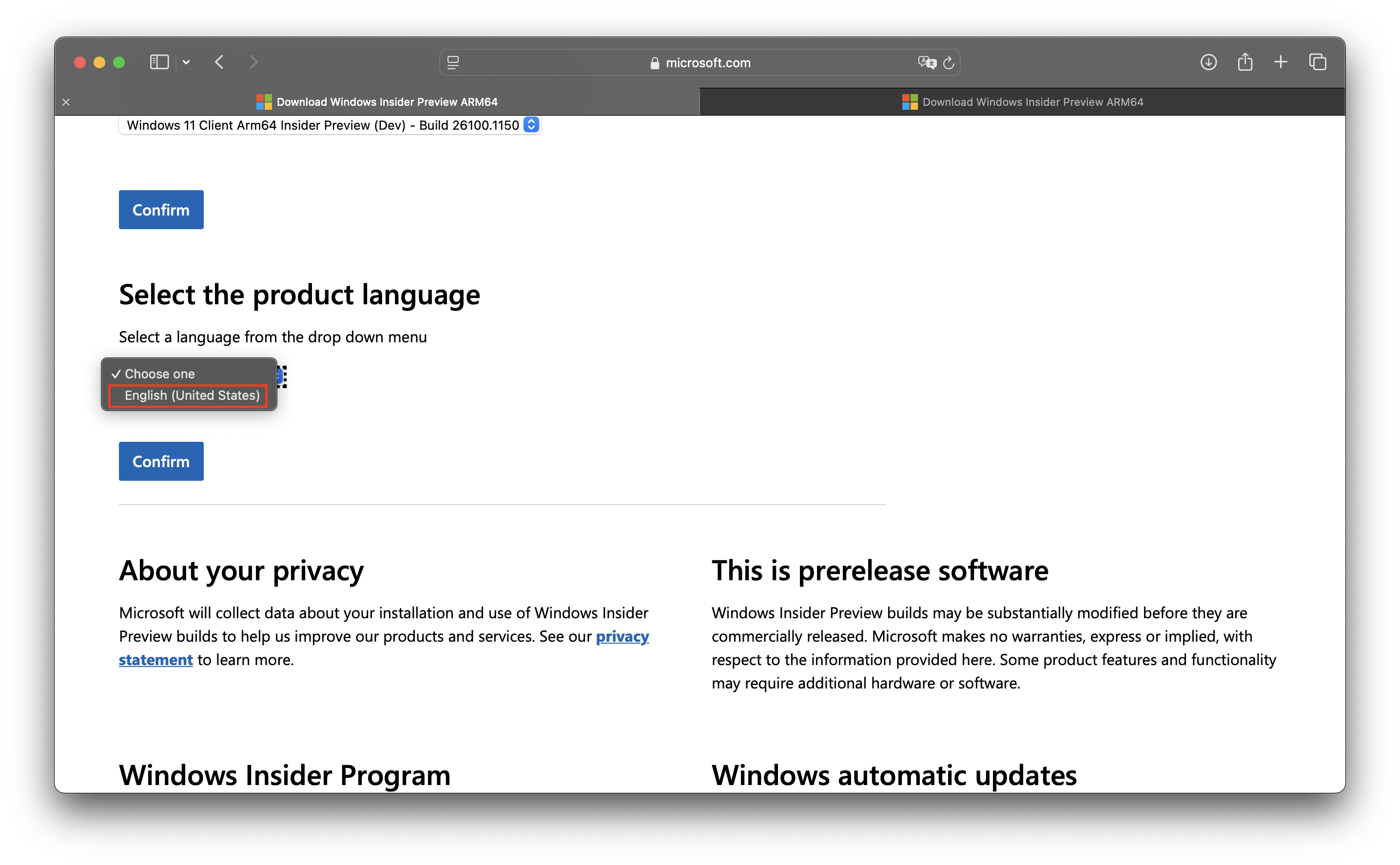Click the translate page icon
This screenshot has height=865, width=1400.
click(927, 62)
